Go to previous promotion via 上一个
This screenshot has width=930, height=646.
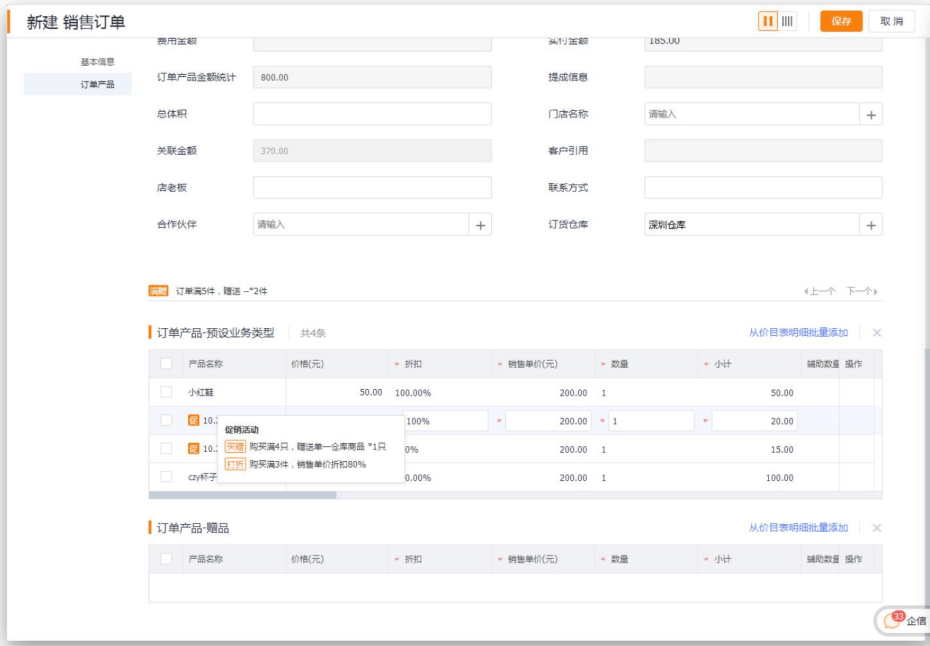820,291
